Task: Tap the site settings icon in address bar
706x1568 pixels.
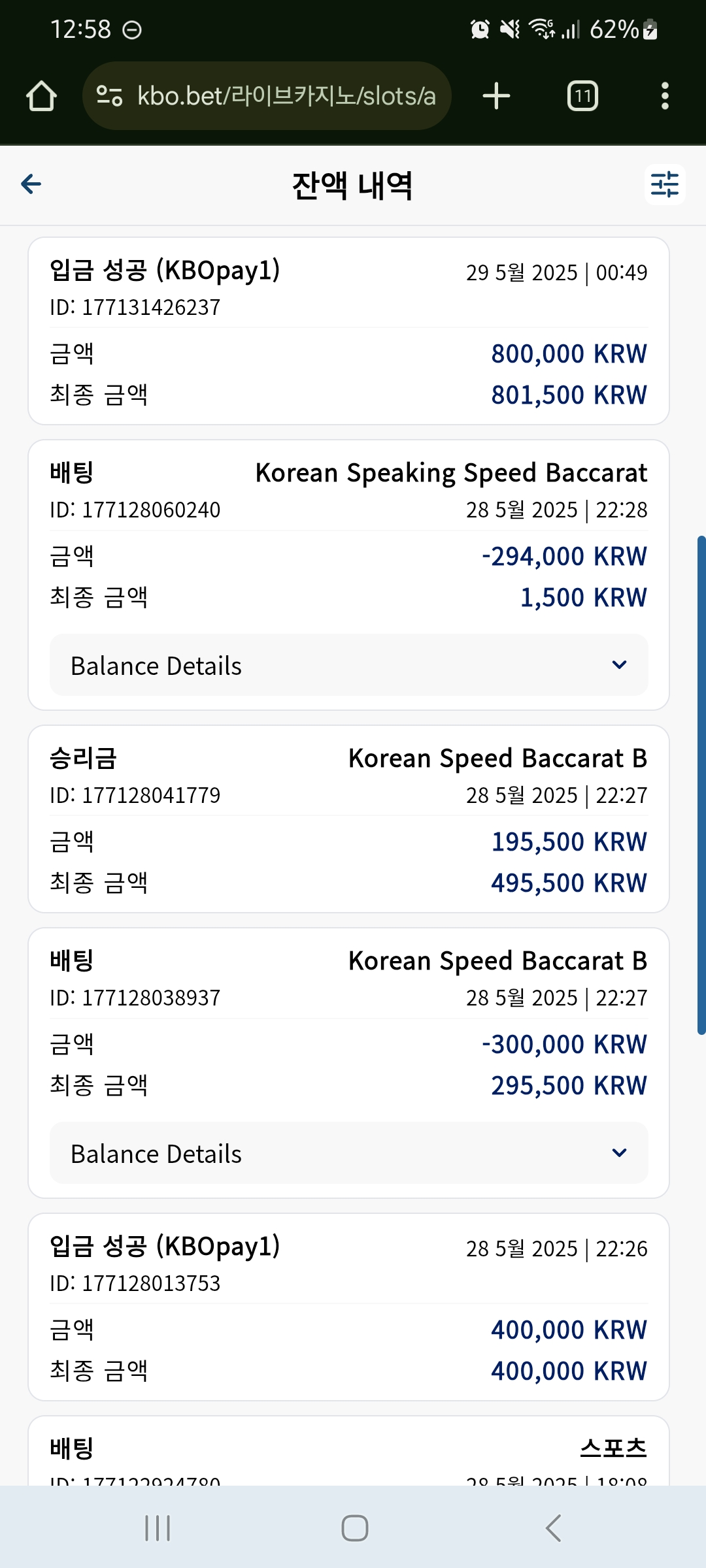Action: (109, 96)
